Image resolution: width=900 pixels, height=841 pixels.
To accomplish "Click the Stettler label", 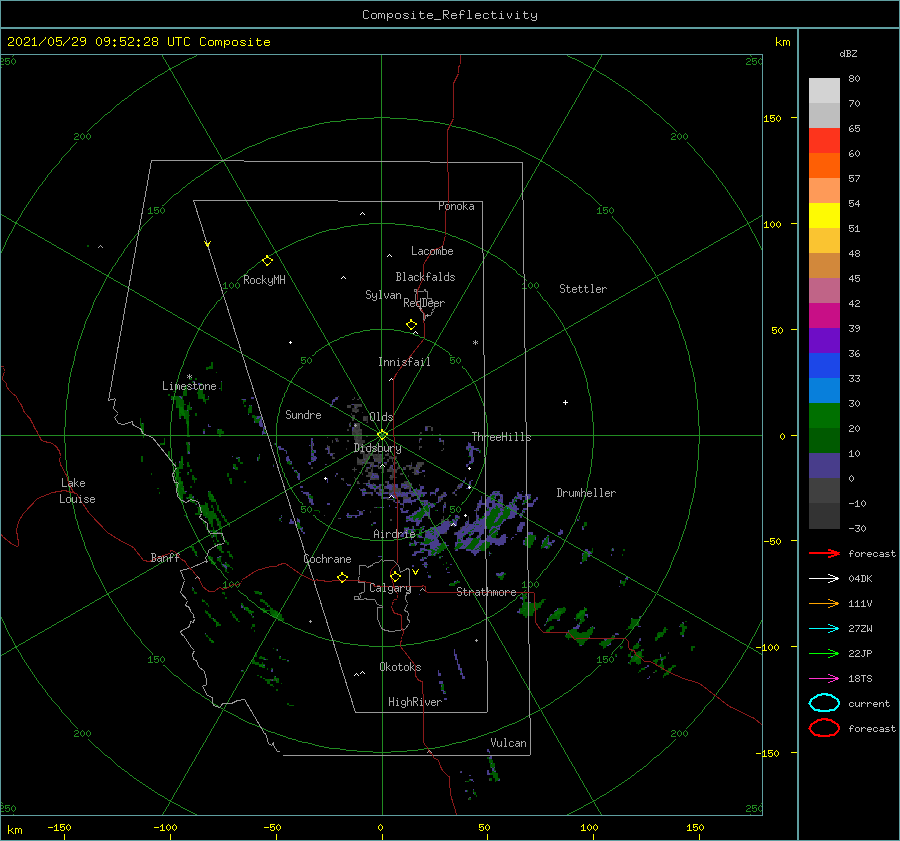I will click(583, 289).
